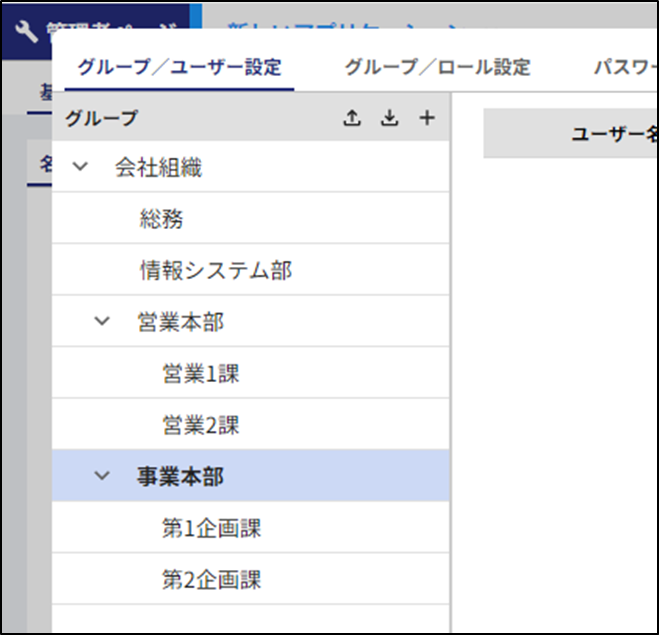
Task: Choose the 営業1課 group
Action: pyautogui.click(x=201, y=374)
